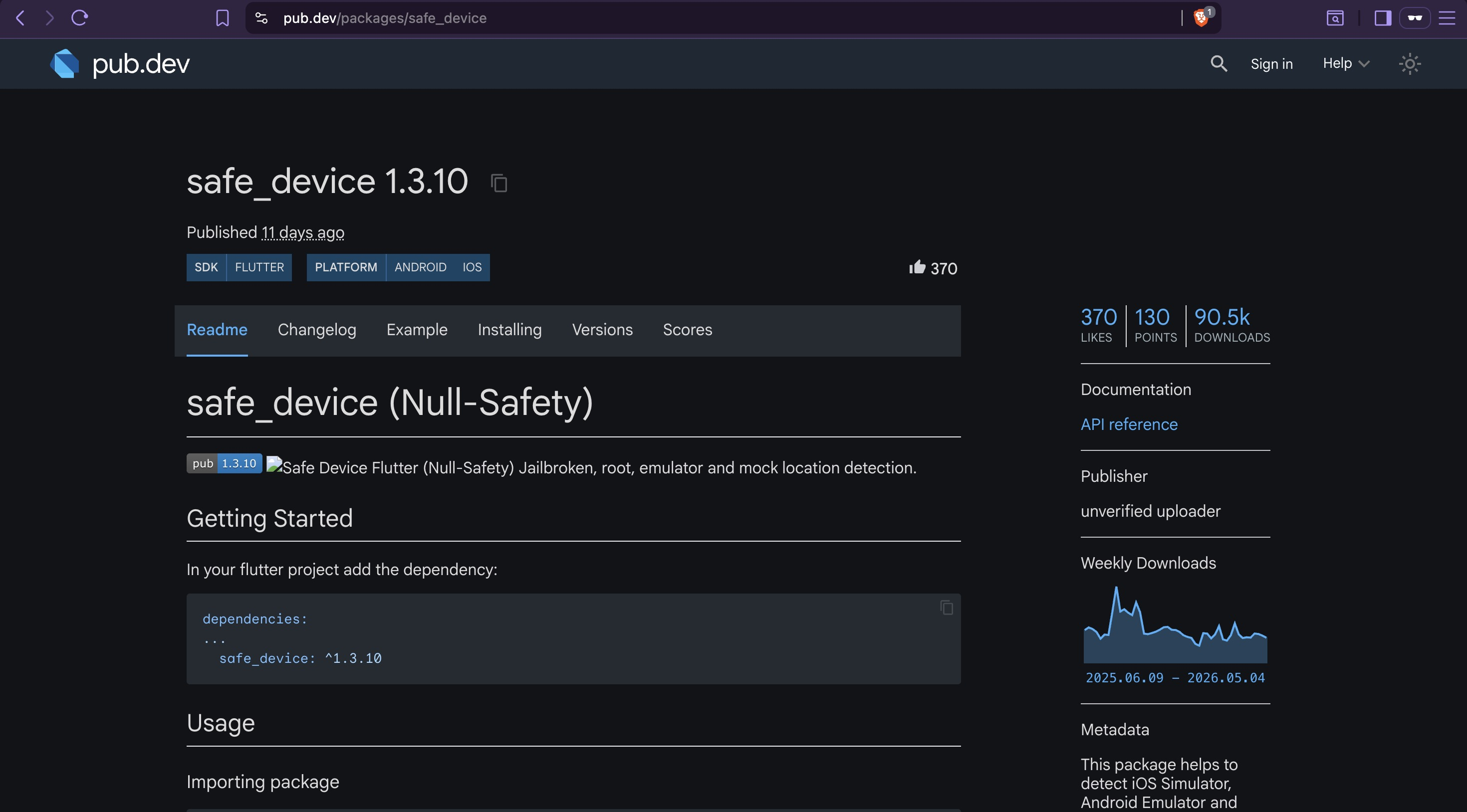Copy package name and version to clipboard
Screen dimensions: 1467x812
[499, 183]
